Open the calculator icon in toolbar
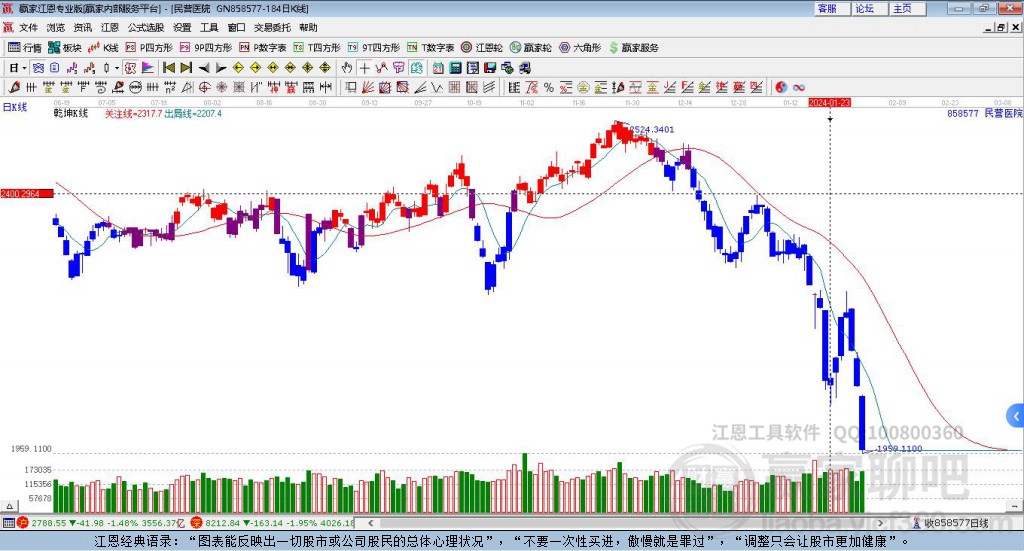This screenshot has width=1024, height=551. 455,68
